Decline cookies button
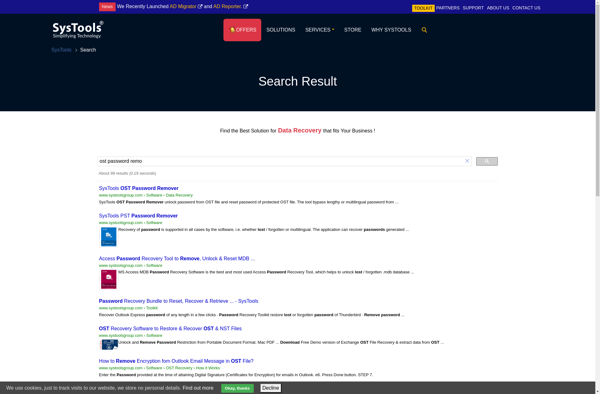The image size is (600, 394). coord(271,388)
